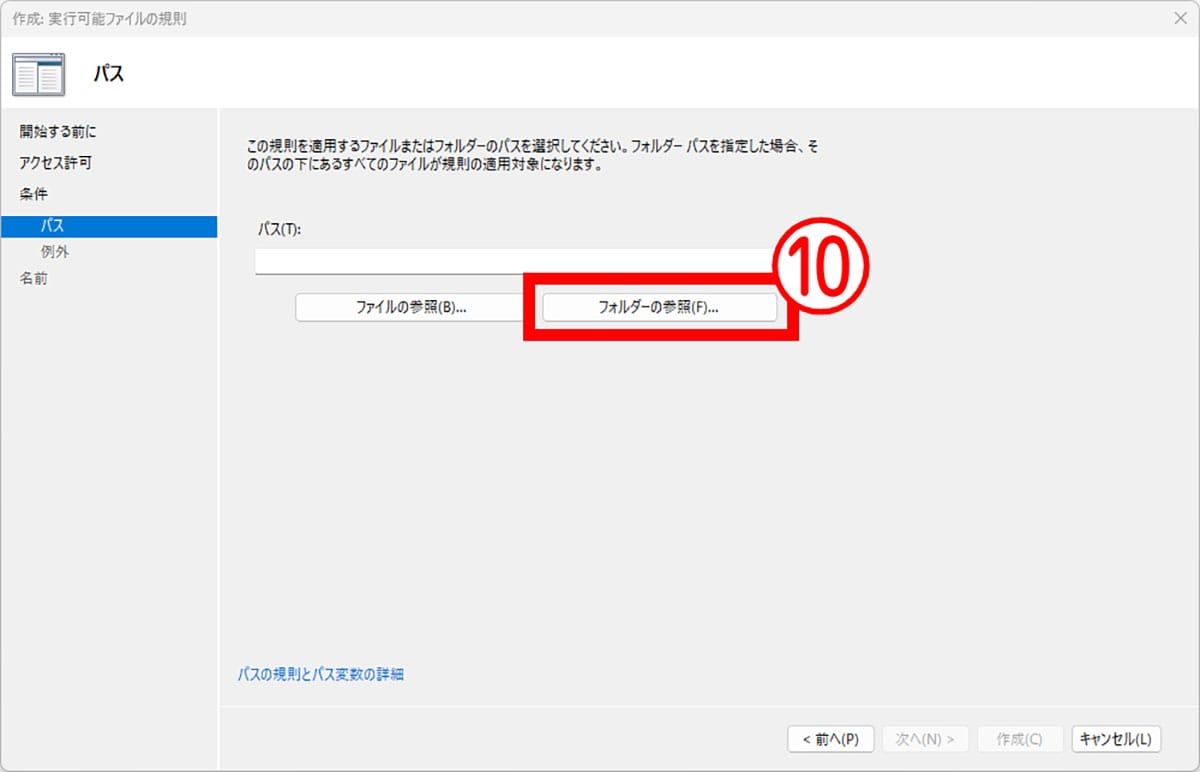This screenshot has width=1200, height=772.
Task: Open the フォルダーの参照(F)... browse dialog
Action: tap(659, 308)
